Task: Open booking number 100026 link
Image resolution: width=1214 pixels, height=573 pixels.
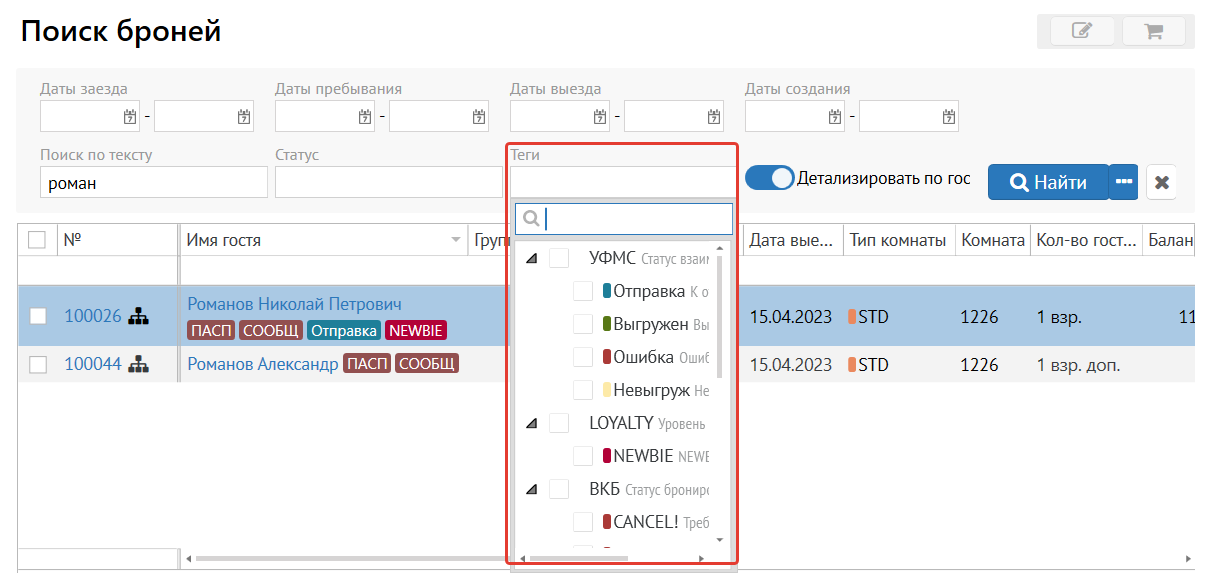Action: click(x=92, y=316)
